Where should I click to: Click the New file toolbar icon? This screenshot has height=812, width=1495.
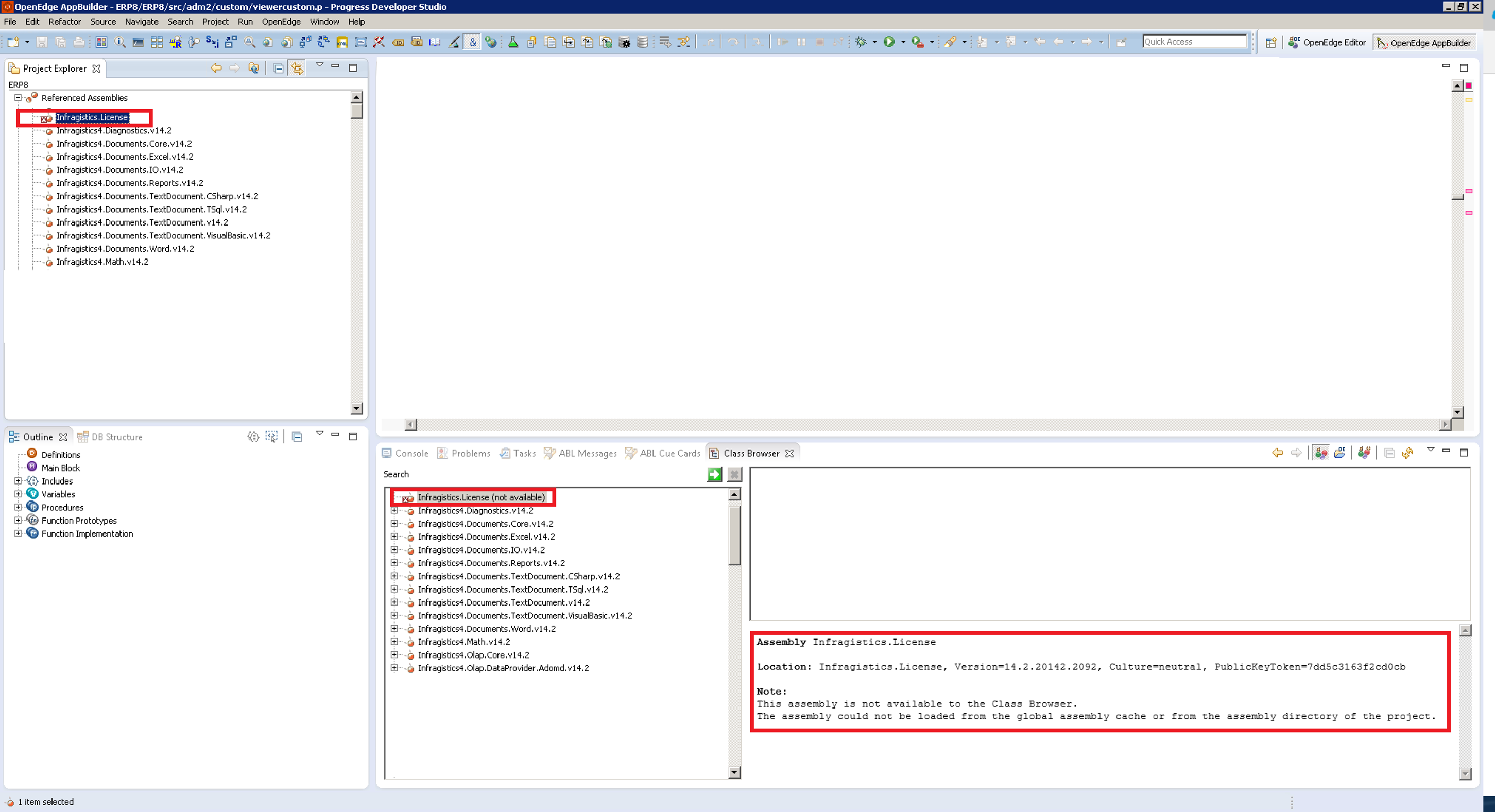point(13,42)
